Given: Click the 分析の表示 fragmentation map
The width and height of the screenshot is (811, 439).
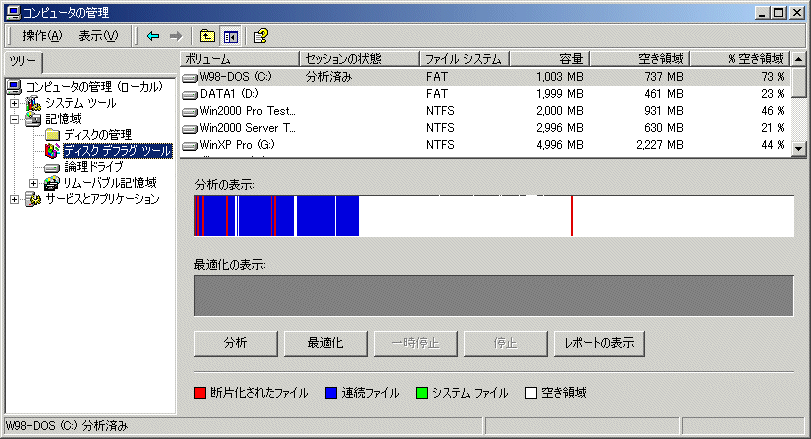Looking at the screenshot, I should tap(494, 216).
